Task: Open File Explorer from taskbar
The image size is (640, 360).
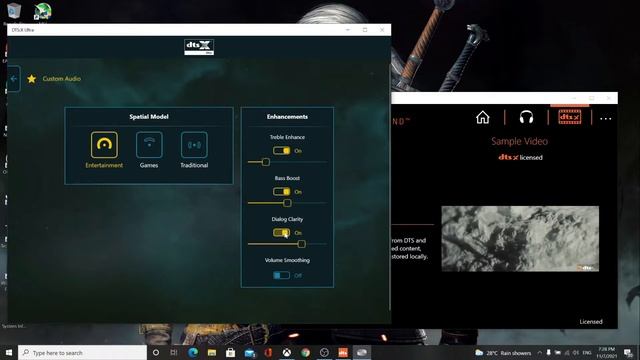Action: coord(212,352)
